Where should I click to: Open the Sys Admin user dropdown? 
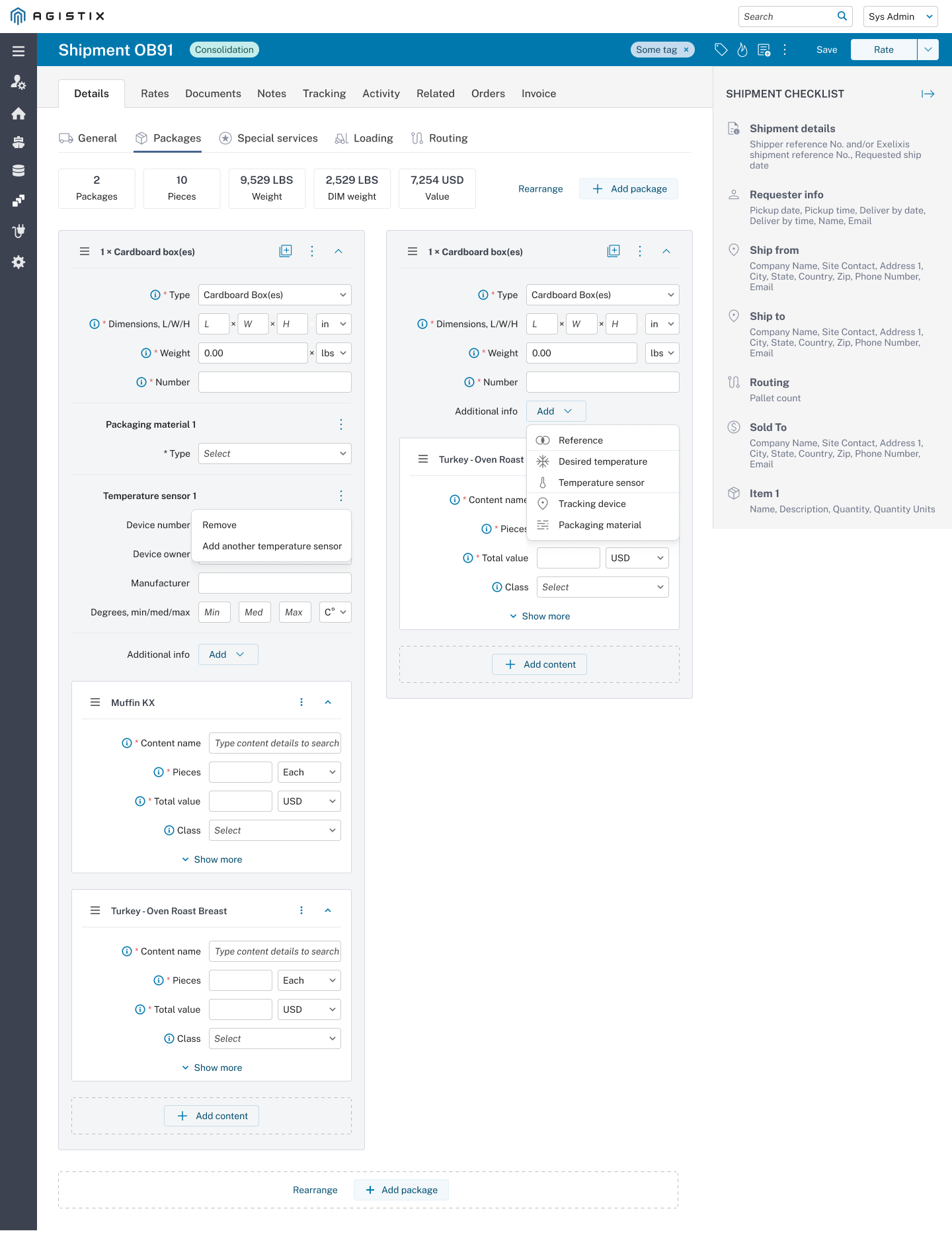click(900, 17)
